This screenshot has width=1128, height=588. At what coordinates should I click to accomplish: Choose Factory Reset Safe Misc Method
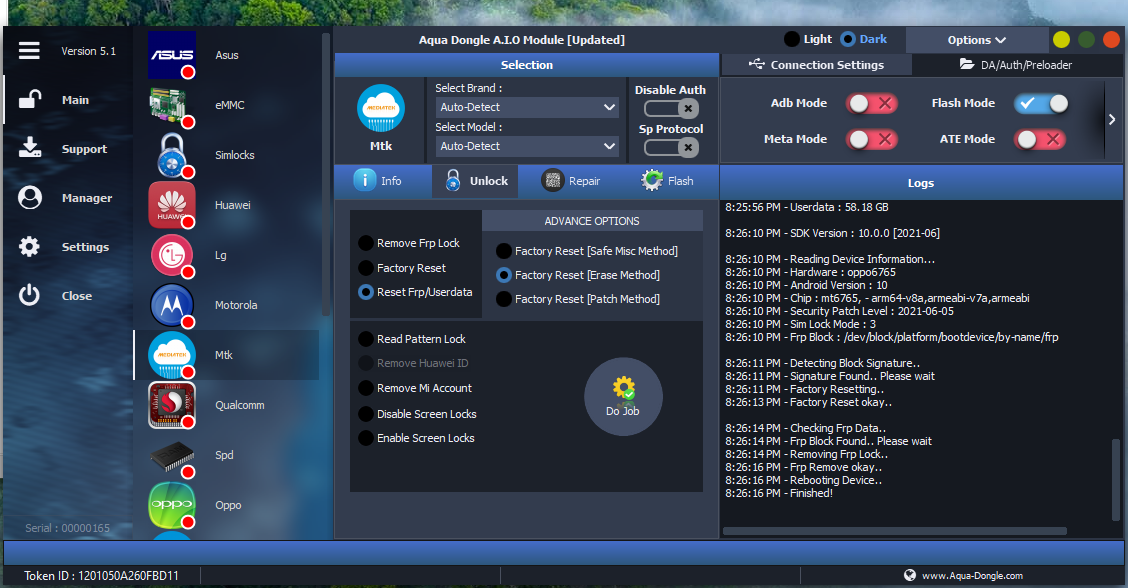[x=504, y=251]
